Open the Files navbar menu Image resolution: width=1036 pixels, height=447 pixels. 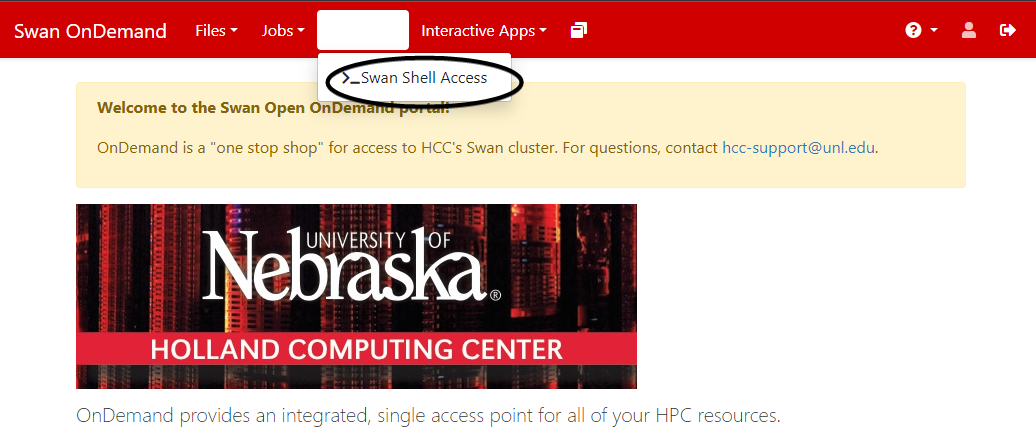(216, 30)
